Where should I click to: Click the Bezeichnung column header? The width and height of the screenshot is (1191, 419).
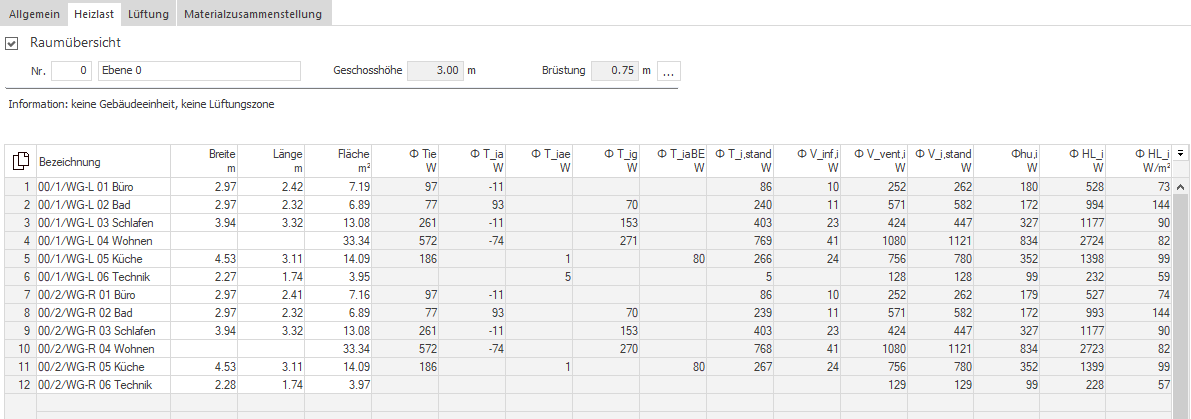(103, 162)
